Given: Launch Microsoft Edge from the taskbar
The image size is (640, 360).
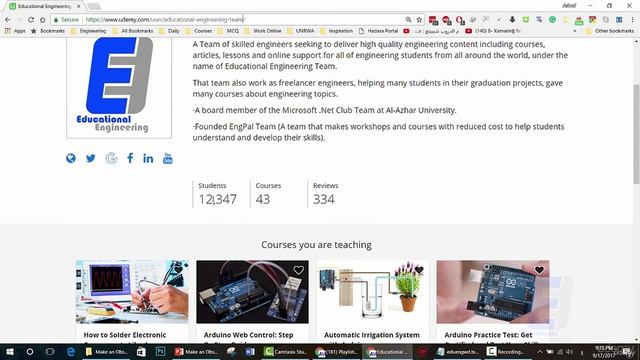Looking at the screenshot, I should click(71, 351).
